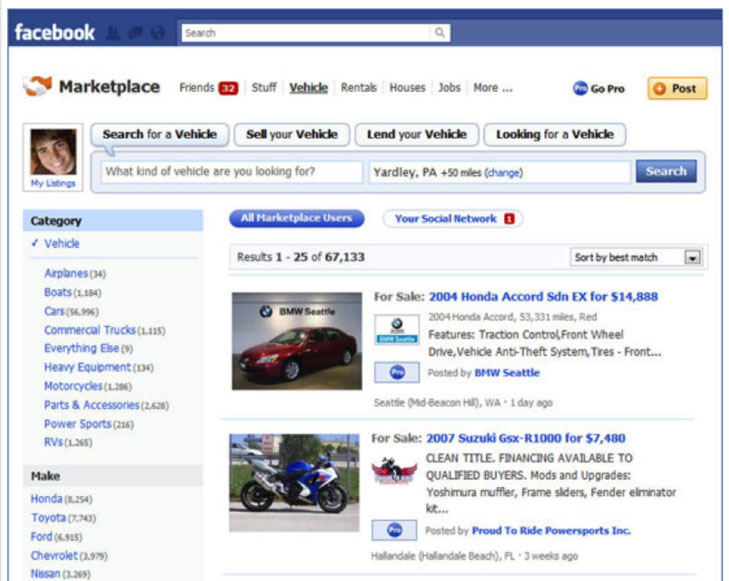Click the search magnifier icon

pos(439,33)
